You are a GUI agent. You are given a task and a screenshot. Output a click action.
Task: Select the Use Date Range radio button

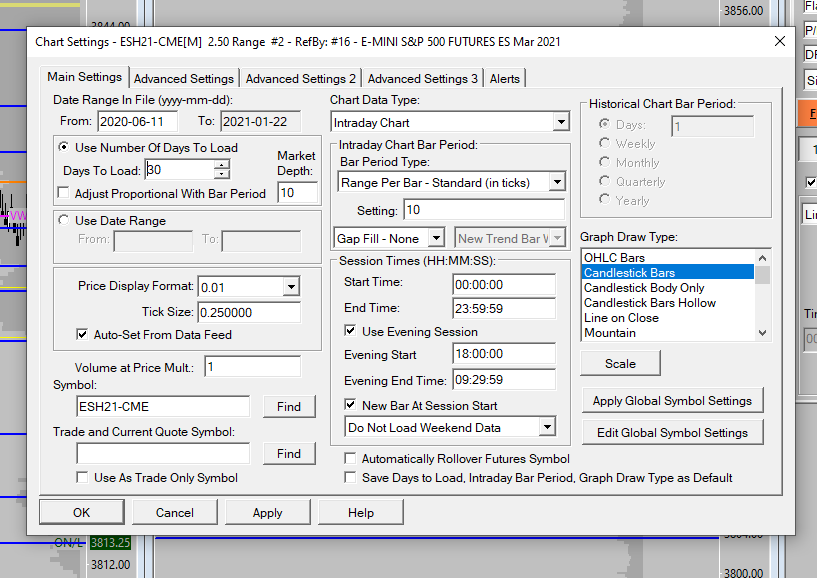pos(64,220)
